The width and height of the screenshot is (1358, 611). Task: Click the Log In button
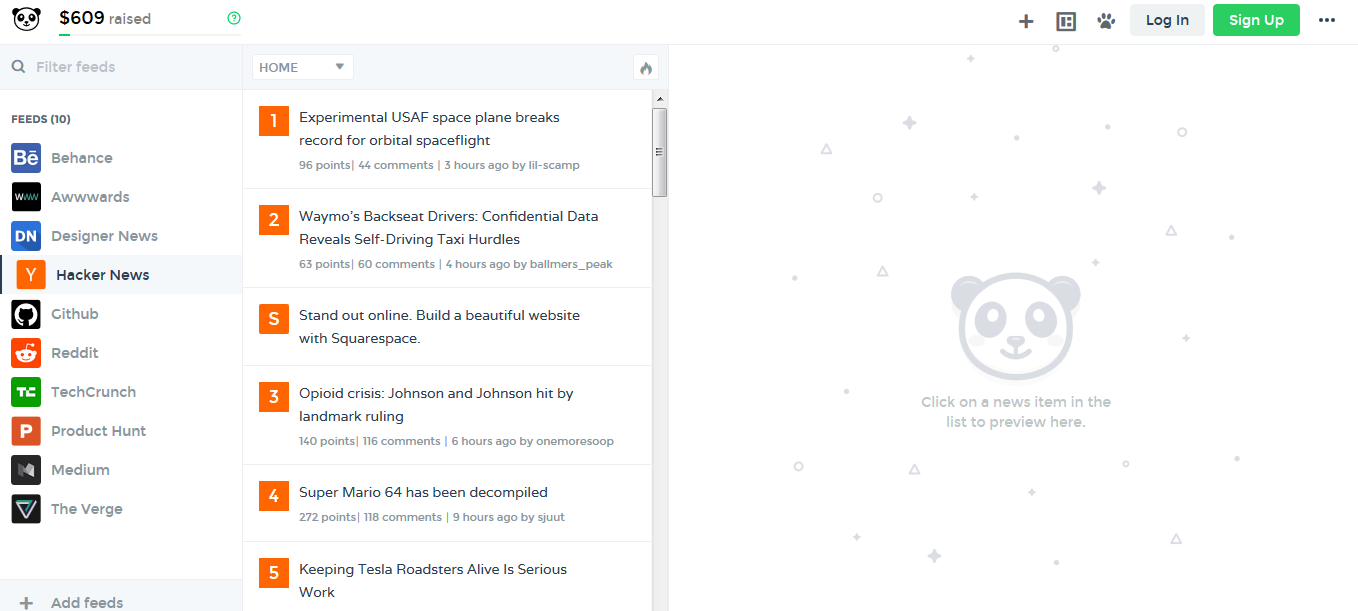pos(1167,20)
